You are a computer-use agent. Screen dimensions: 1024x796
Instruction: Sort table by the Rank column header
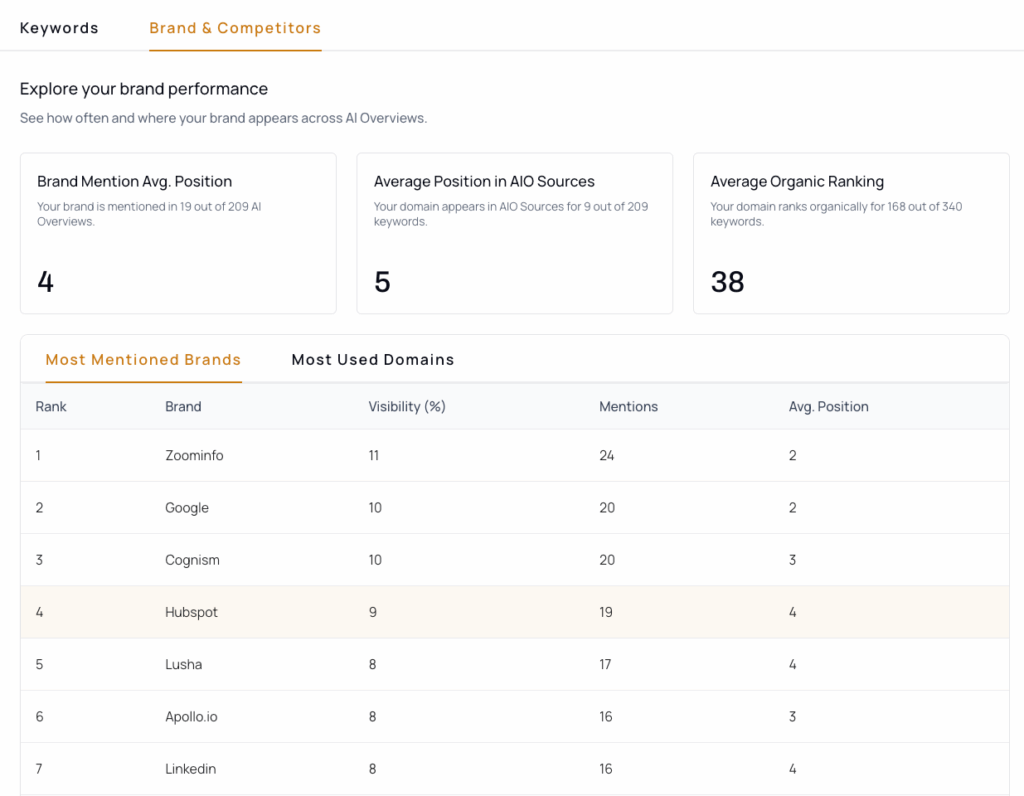51,406
